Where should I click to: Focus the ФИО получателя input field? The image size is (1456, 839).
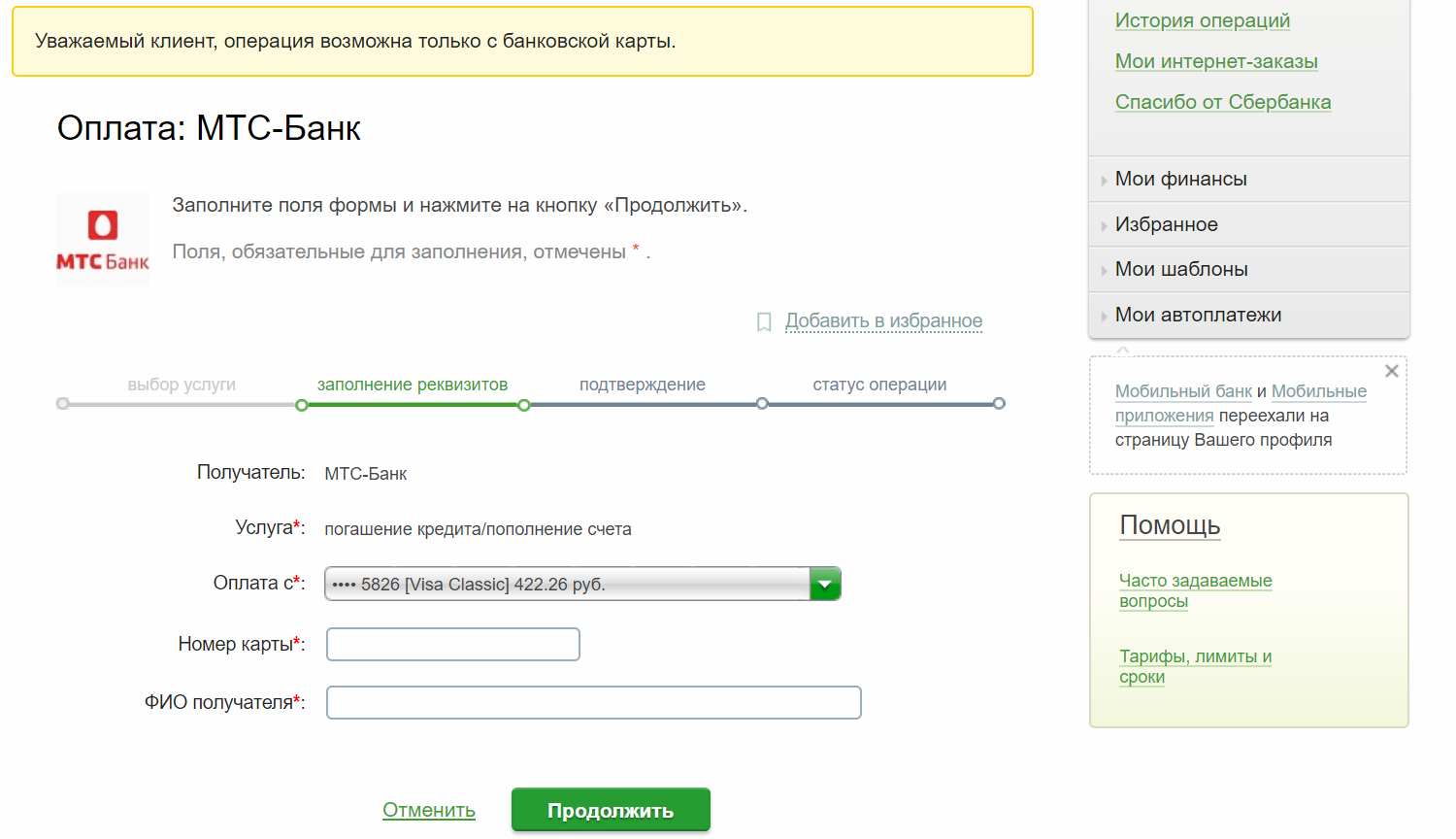click(x=593, y=702)
